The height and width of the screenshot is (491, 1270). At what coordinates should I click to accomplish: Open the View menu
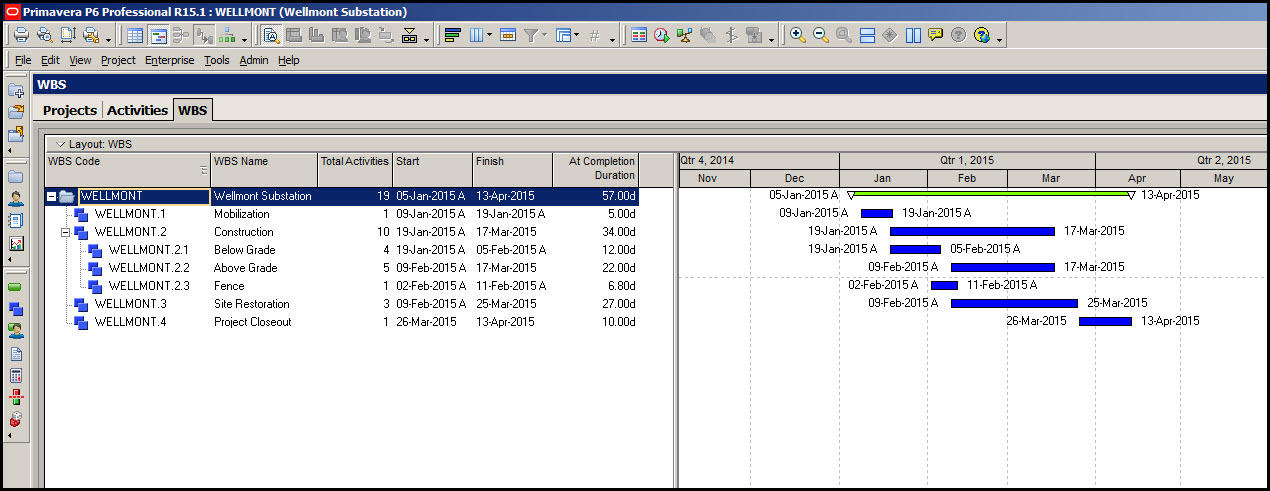coord(80,60)
